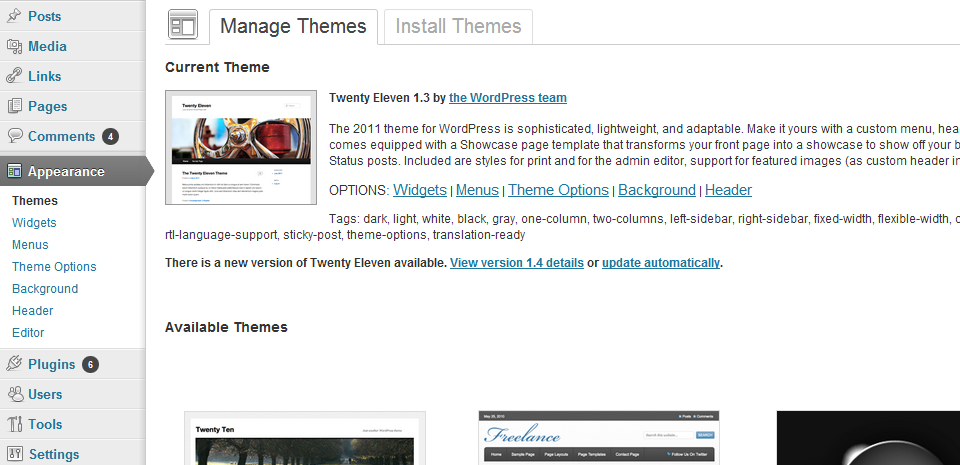The image size is (960, 465).
Task: Open the Tools menu
Action: coord(45,425)
